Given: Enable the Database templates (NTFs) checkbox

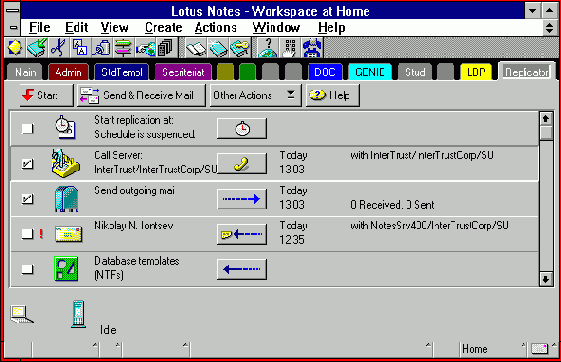Looking at the screenshot, I should click(28, 269).
